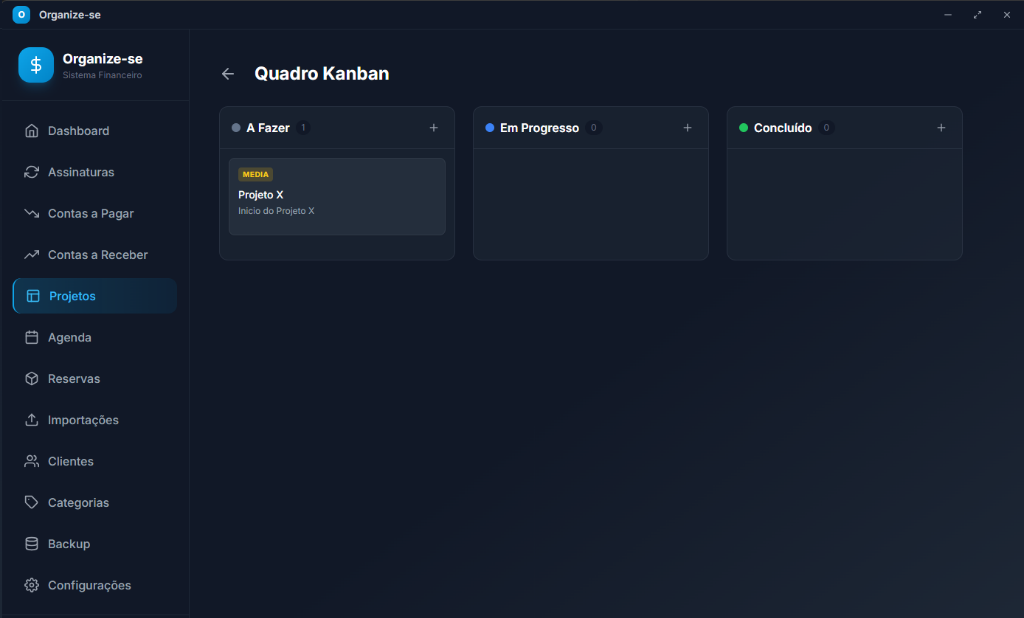Open Assinaturas from the sidebar icon
This screenshot has height=618, width=1024.
point(31,172)
